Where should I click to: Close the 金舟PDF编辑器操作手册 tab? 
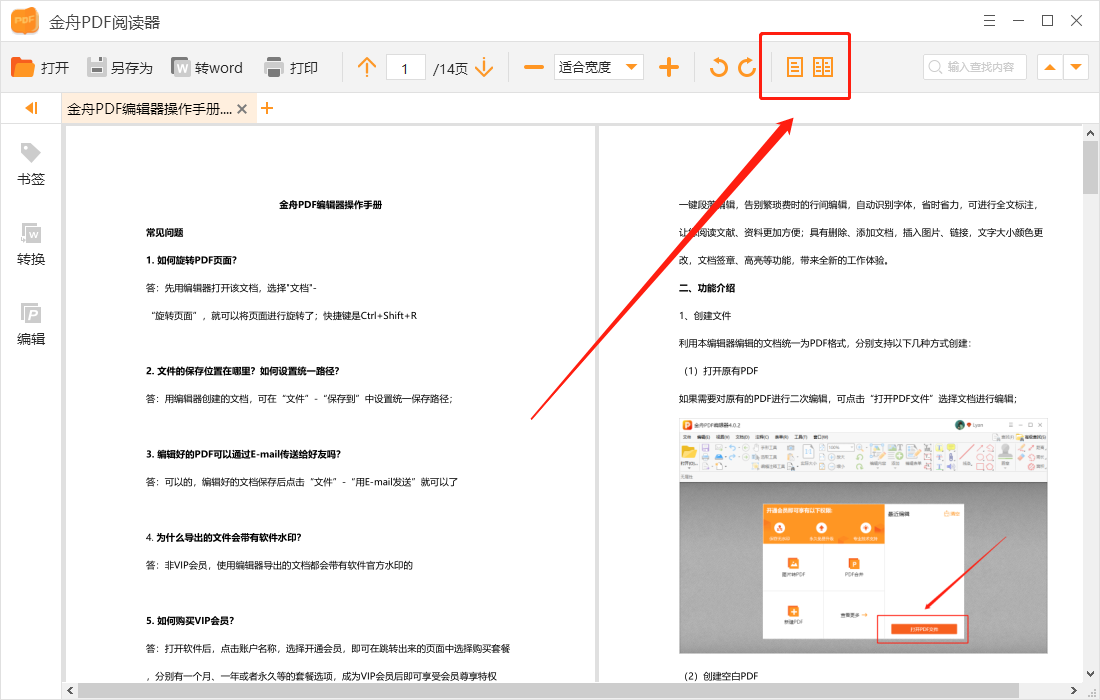pyautogui.click(x=242, y=109)
